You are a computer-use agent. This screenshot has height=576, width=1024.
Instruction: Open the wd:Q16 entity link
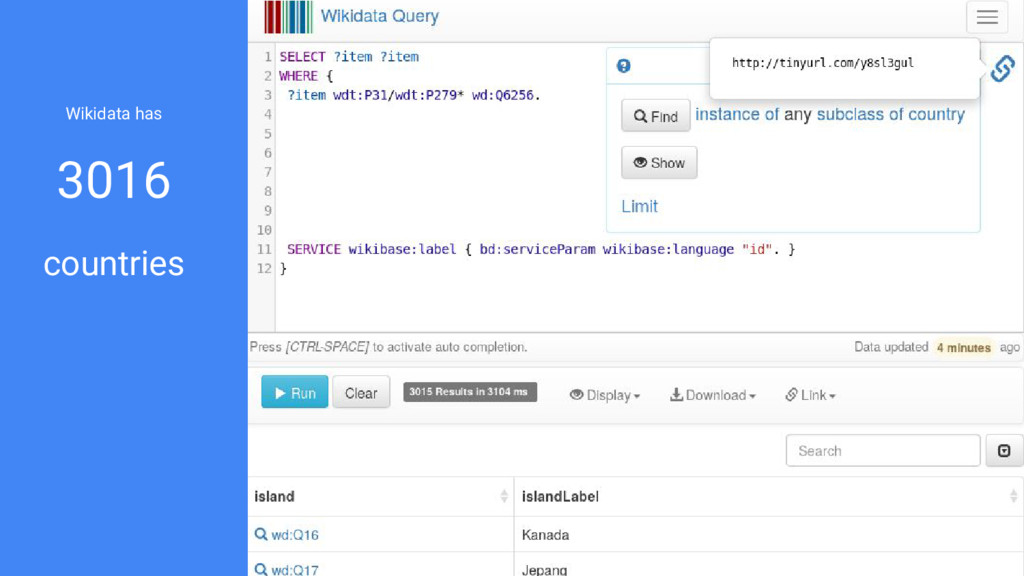click(295, 535)
